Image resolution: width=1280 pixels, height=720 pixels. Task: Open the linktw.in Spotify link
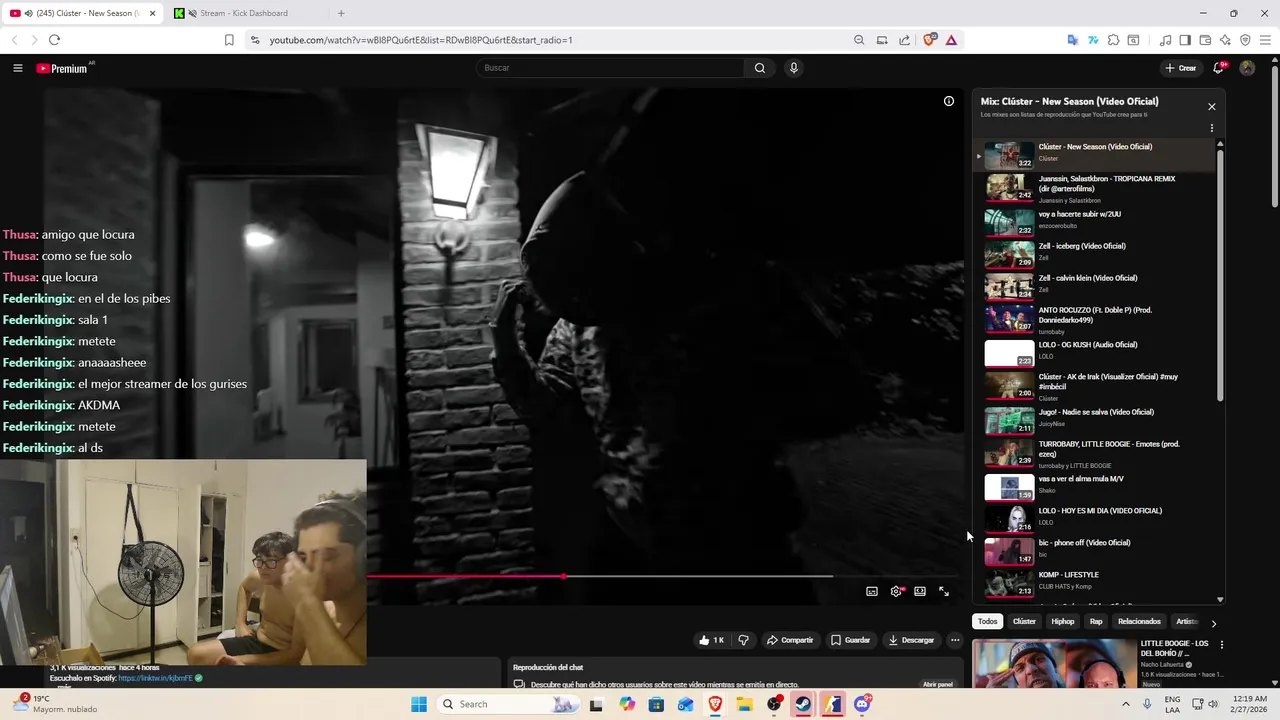pyautogui.click(x=155, y=678)
